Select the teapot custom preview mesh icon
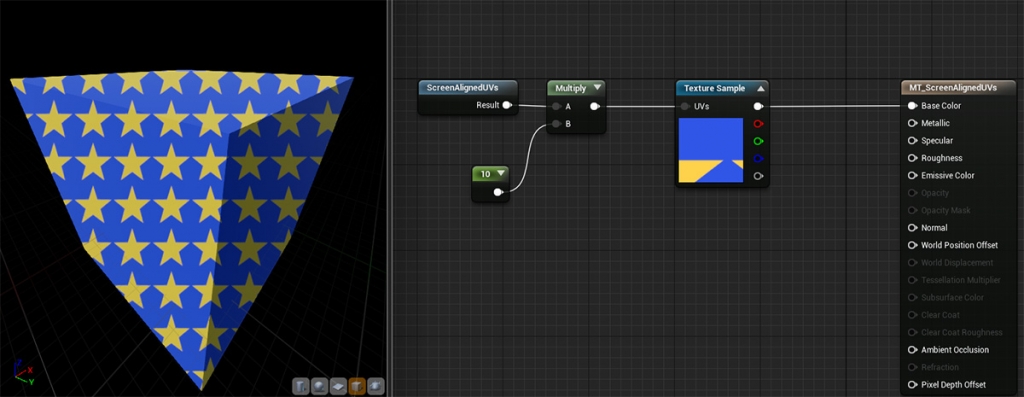Image resolution: width=1024 pixels, height=397 pixels. tap(376, 385)
